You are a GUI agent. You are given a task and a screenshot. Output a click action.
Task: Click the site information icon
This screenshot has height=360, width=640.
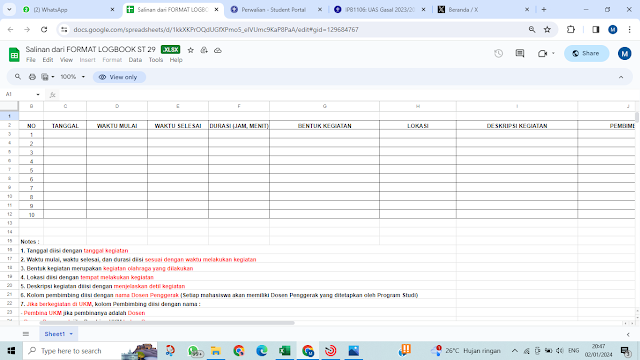click(x=64, y=29)
